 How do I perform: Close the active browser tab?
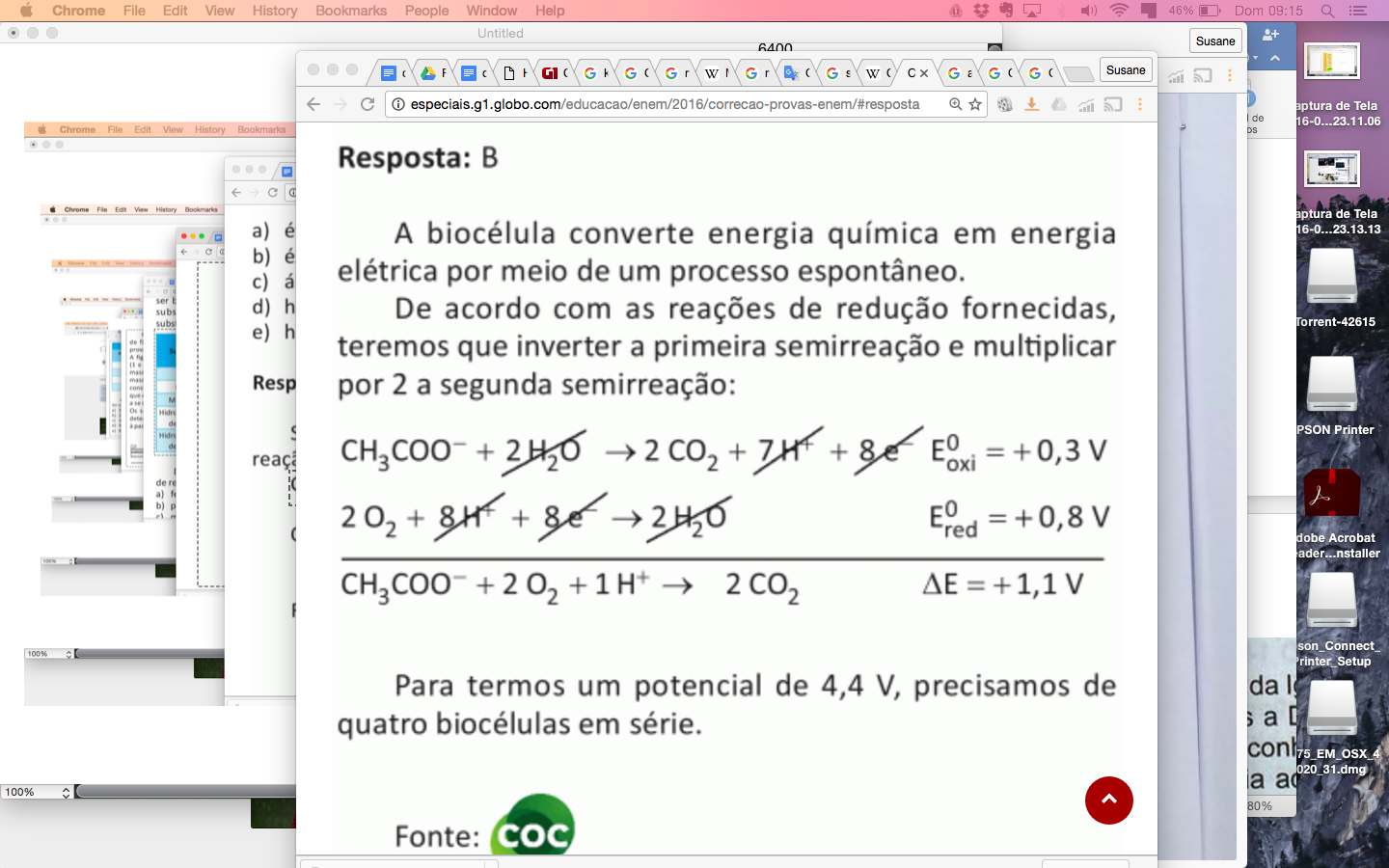click(x=924, y=72)
